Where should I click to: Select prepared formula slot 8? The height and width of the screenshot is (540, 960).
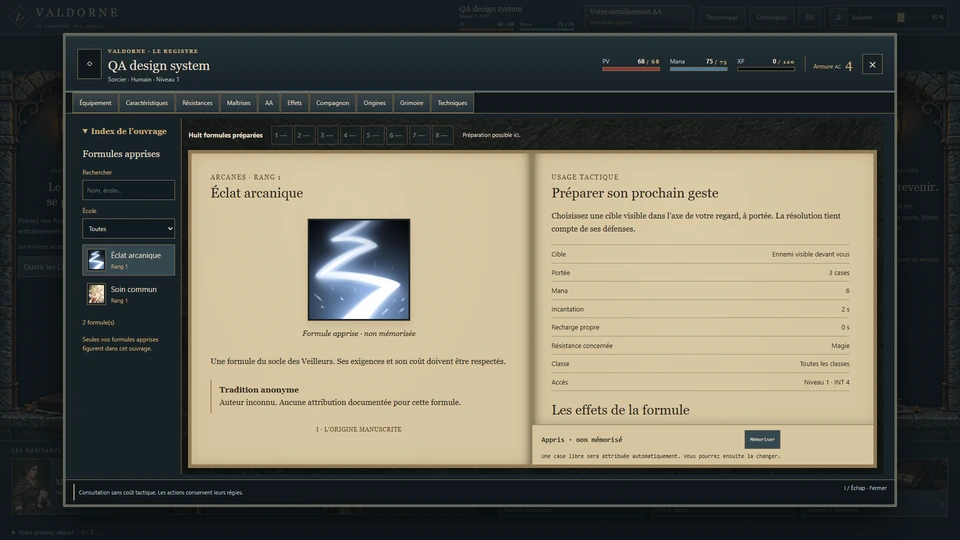tap(442, 135)
